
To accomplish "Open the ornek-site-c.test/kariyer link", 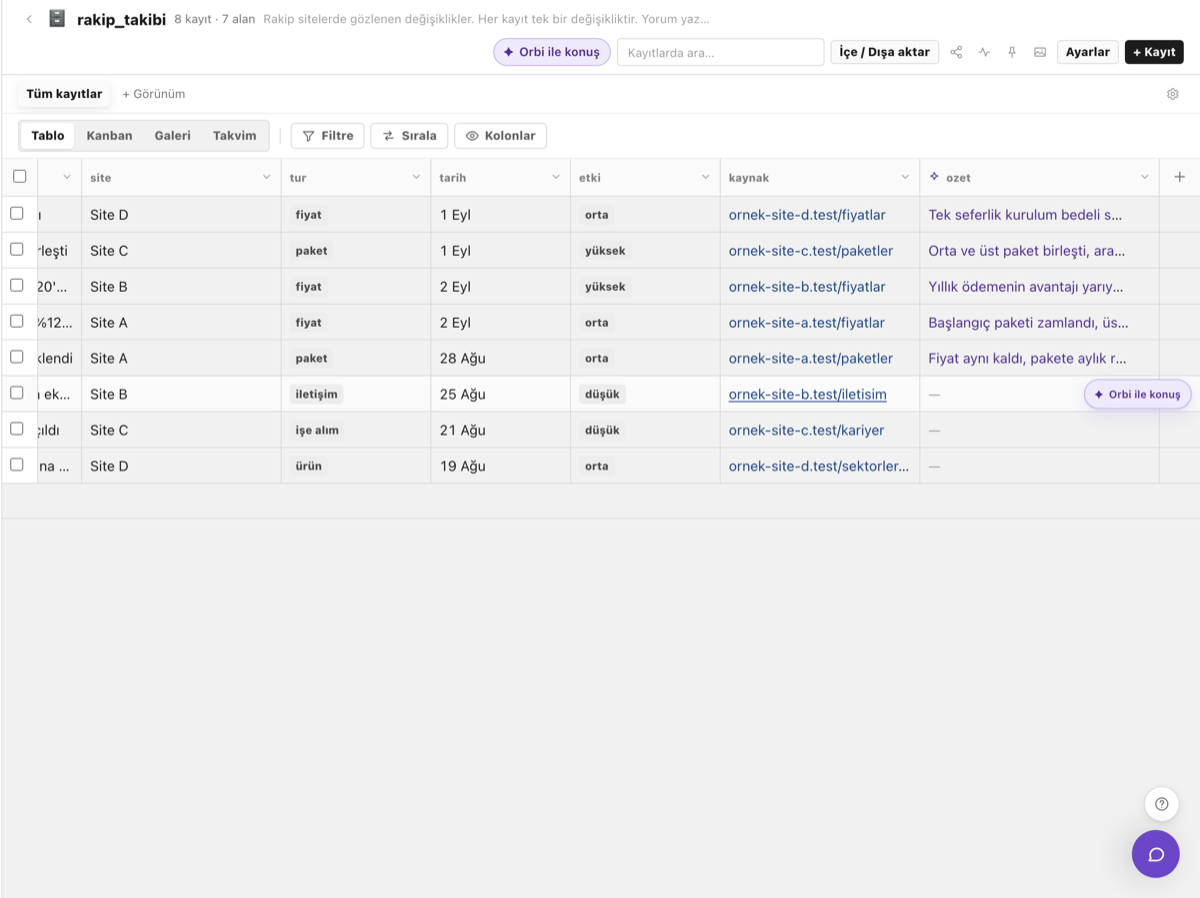I will [x=807, y=430].
